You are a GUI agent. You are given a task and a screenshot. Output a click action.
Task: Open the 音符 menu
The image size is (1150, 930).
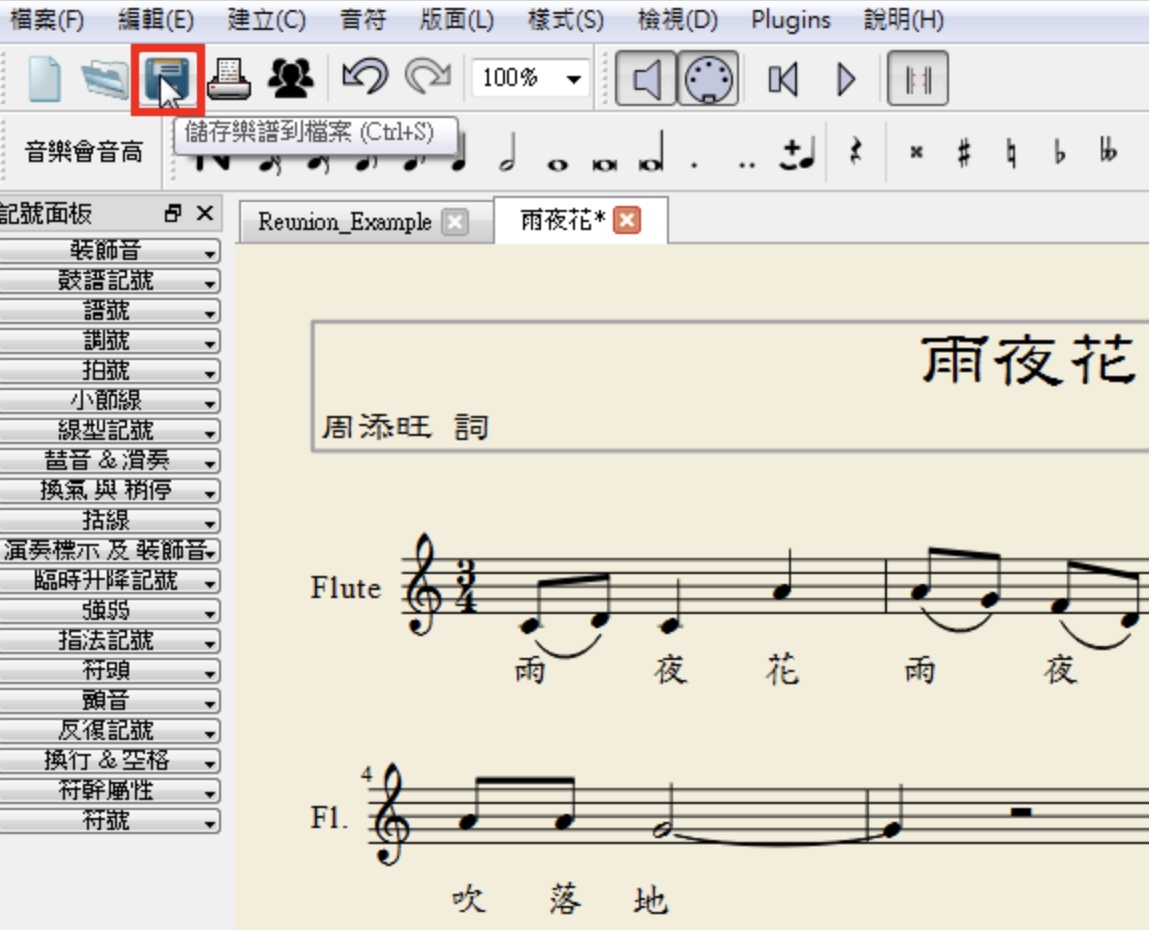pyautogui.click(x=362, y=20)
